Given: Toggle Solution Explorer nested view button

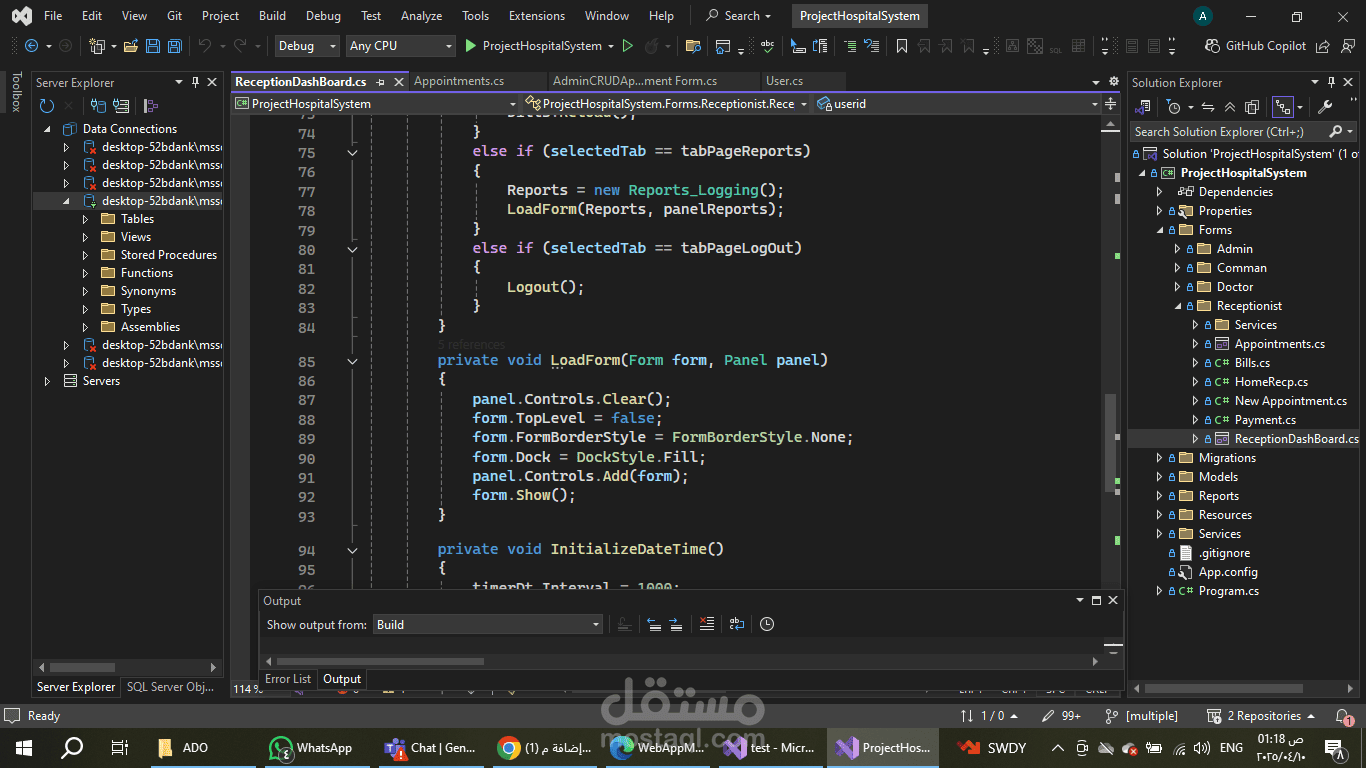Looking at the screenshot, I should click(1283, 107).
